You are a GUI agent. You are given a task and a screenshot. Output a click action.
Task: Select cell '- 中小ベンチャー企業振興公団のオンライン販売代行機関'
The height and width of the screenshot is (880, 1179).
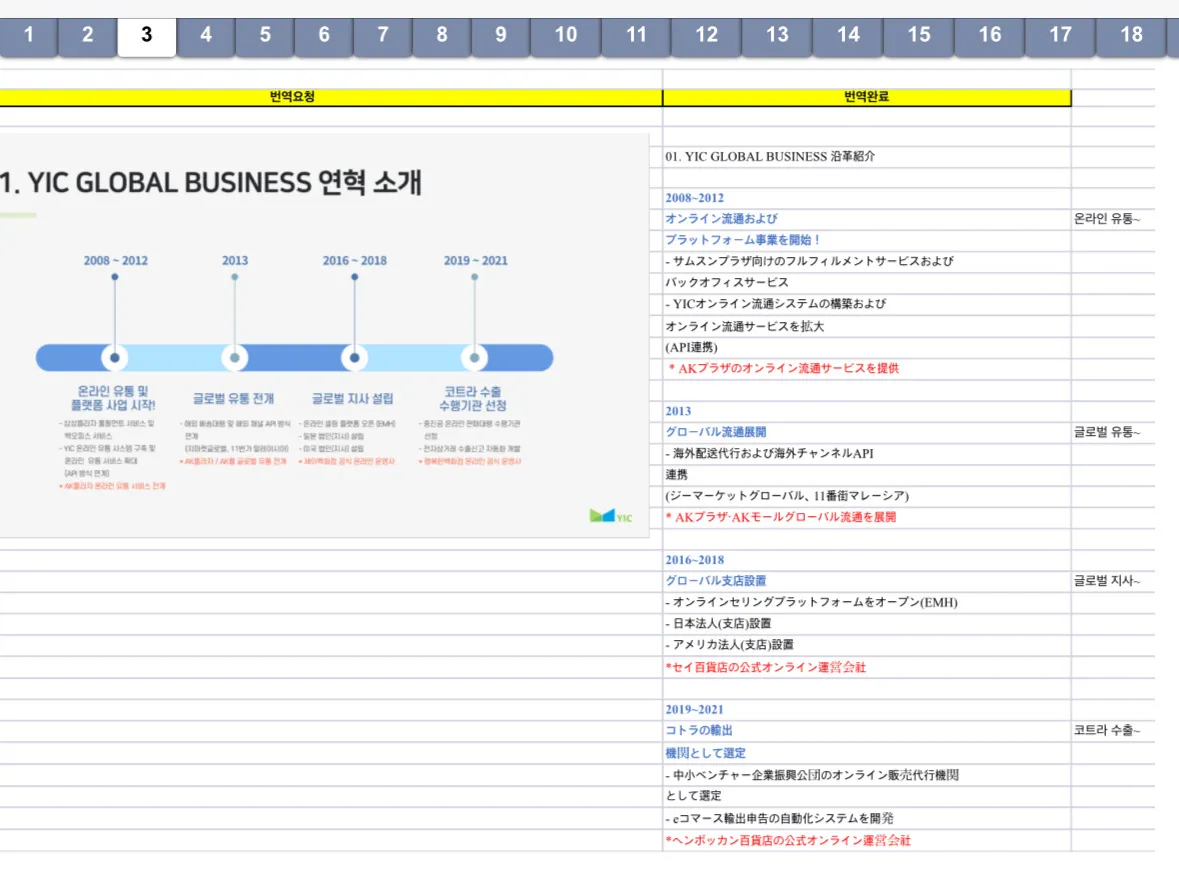click(867, 775)
